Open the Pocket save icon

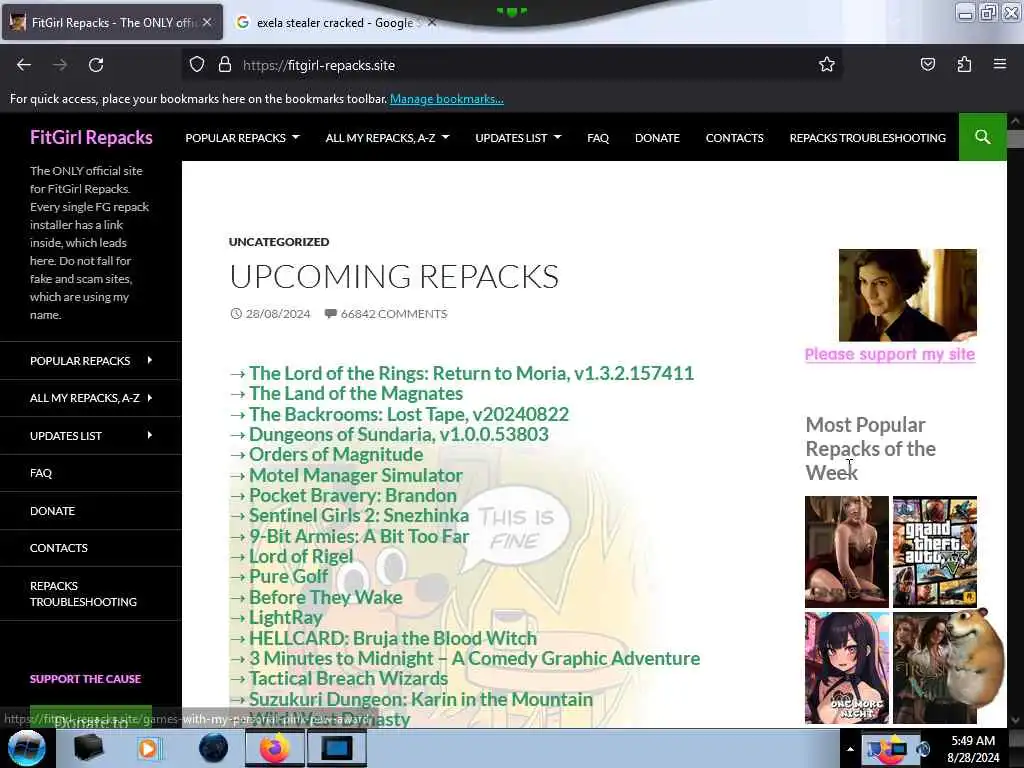point(927,64)
